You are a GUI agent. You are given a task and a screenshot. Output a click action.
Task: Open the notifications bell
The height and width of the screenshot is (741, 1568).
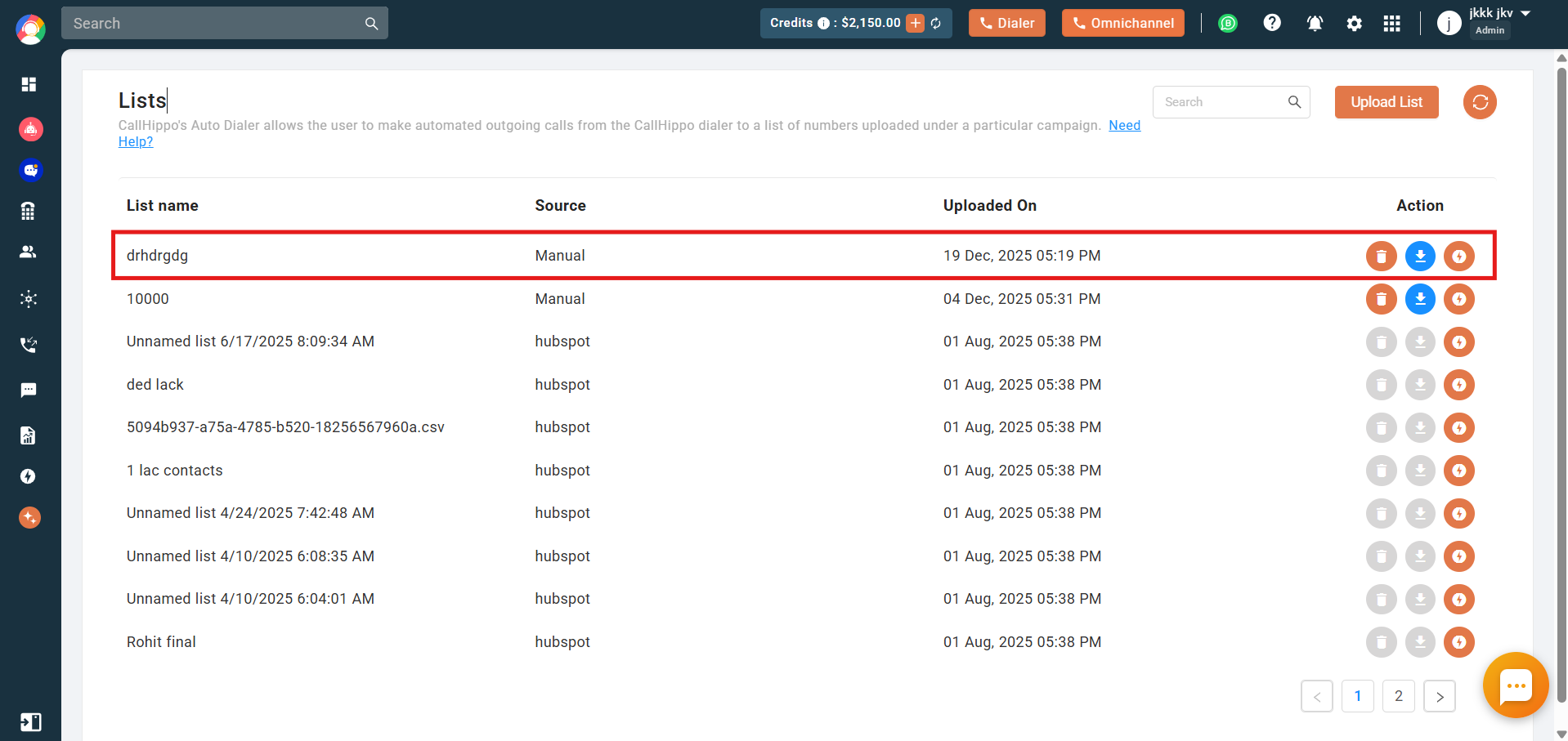(1315, 23)
